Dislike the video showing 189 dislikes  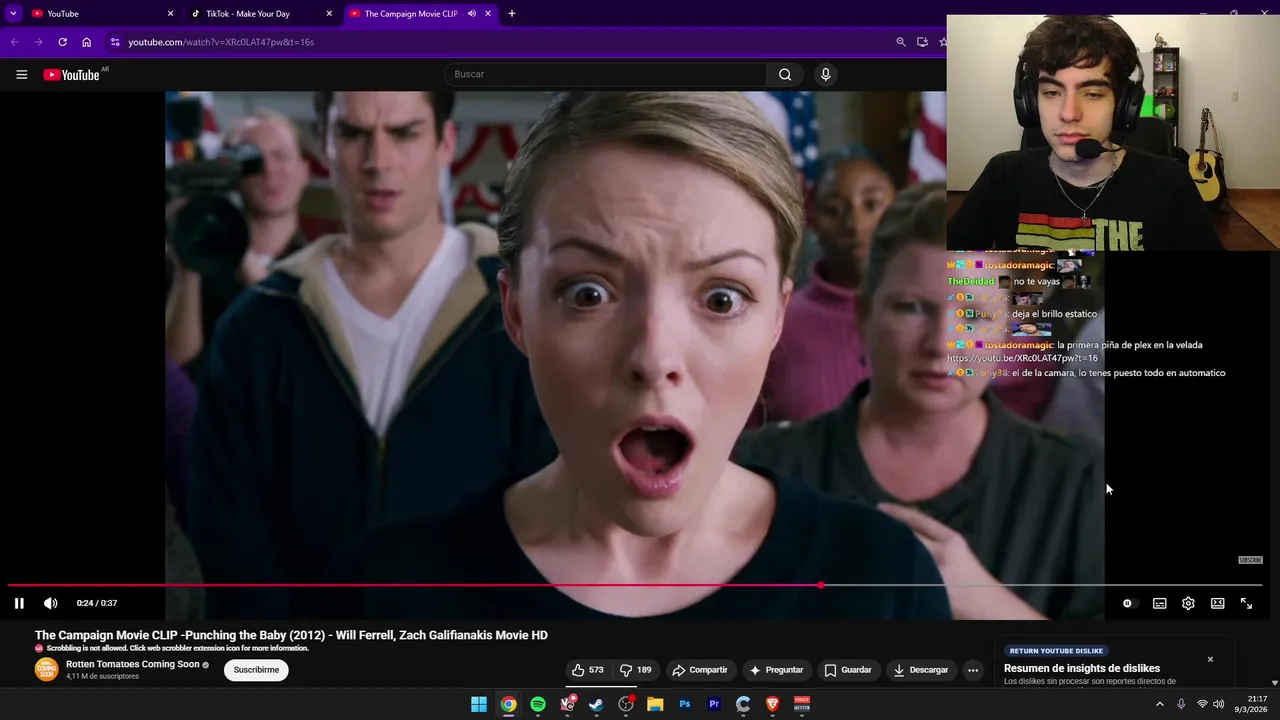coord(636,670)
